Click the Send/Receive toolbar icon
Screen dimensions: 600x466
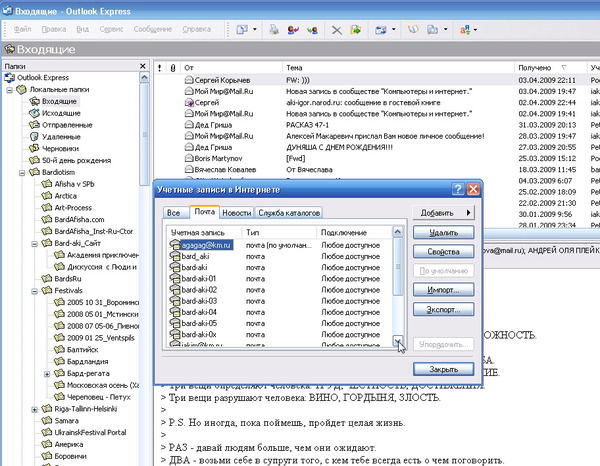coord(381,29)
